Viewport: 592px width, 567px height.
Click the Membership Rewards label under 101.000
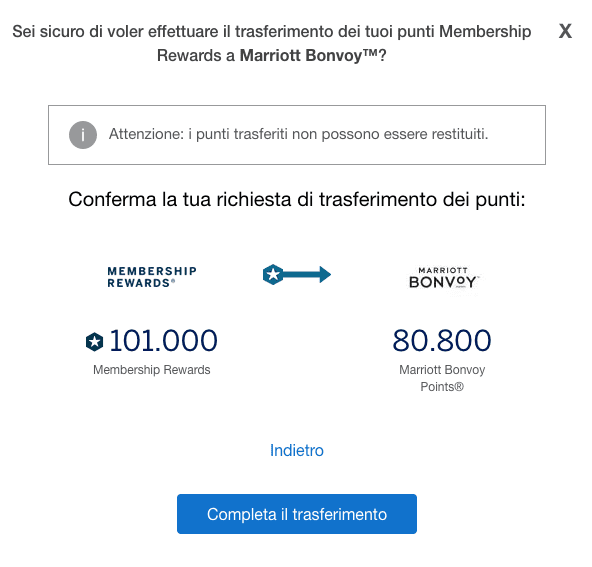point(152,370)
